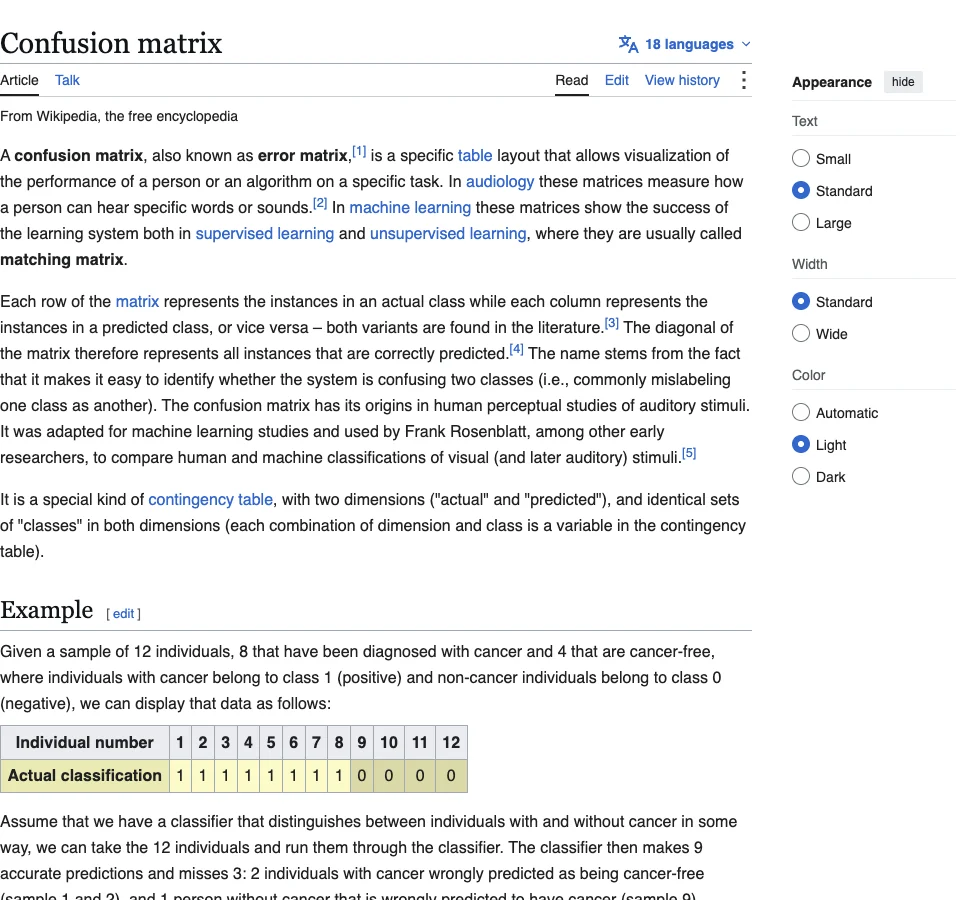Open the Read tab

(572, 81)
